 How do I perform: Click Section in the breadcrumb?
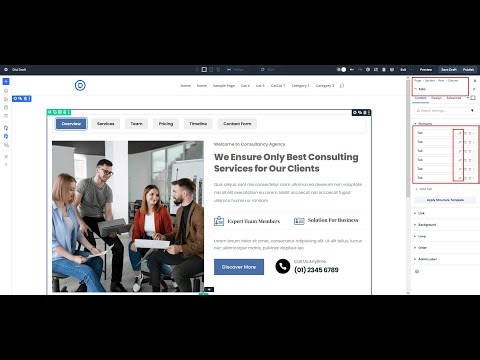[430, 81]
